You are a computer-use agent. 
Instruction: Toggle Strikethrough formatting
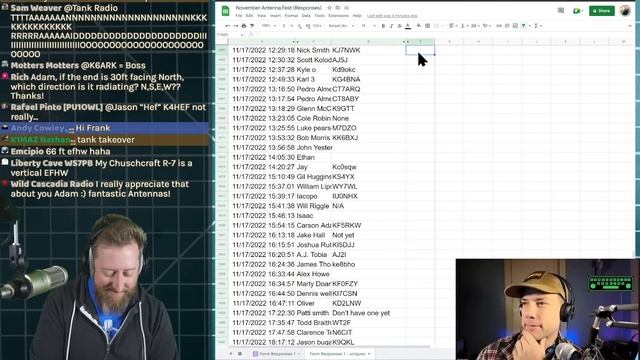point(400,26)
